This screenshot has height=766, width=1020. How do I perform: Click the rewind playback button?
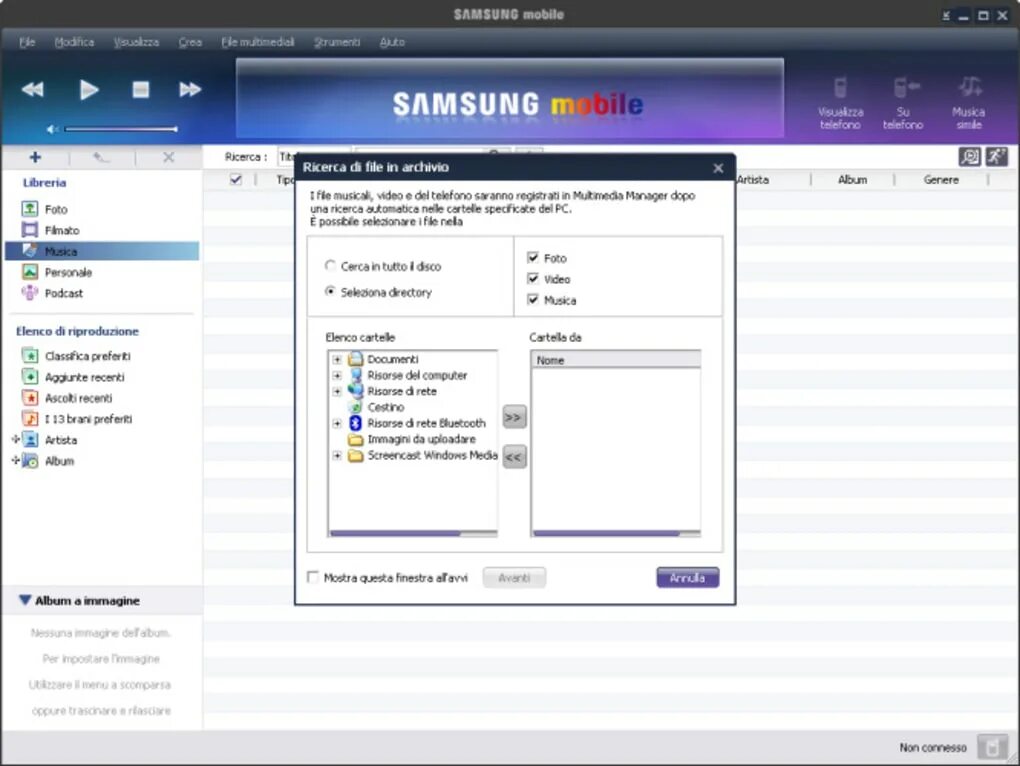point(33,89)
